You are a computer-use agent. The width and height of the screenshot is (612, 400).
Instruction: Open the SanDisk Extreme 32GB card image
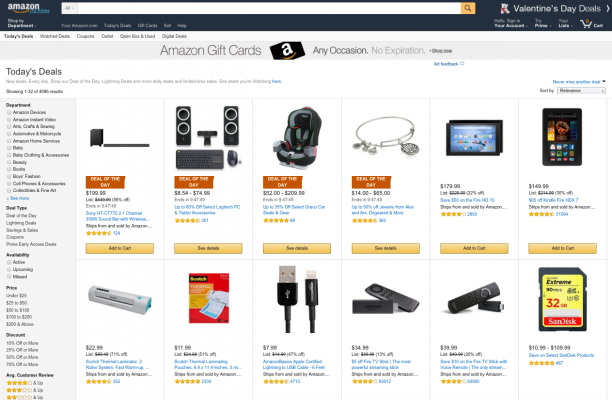click(x=562, y=299)
